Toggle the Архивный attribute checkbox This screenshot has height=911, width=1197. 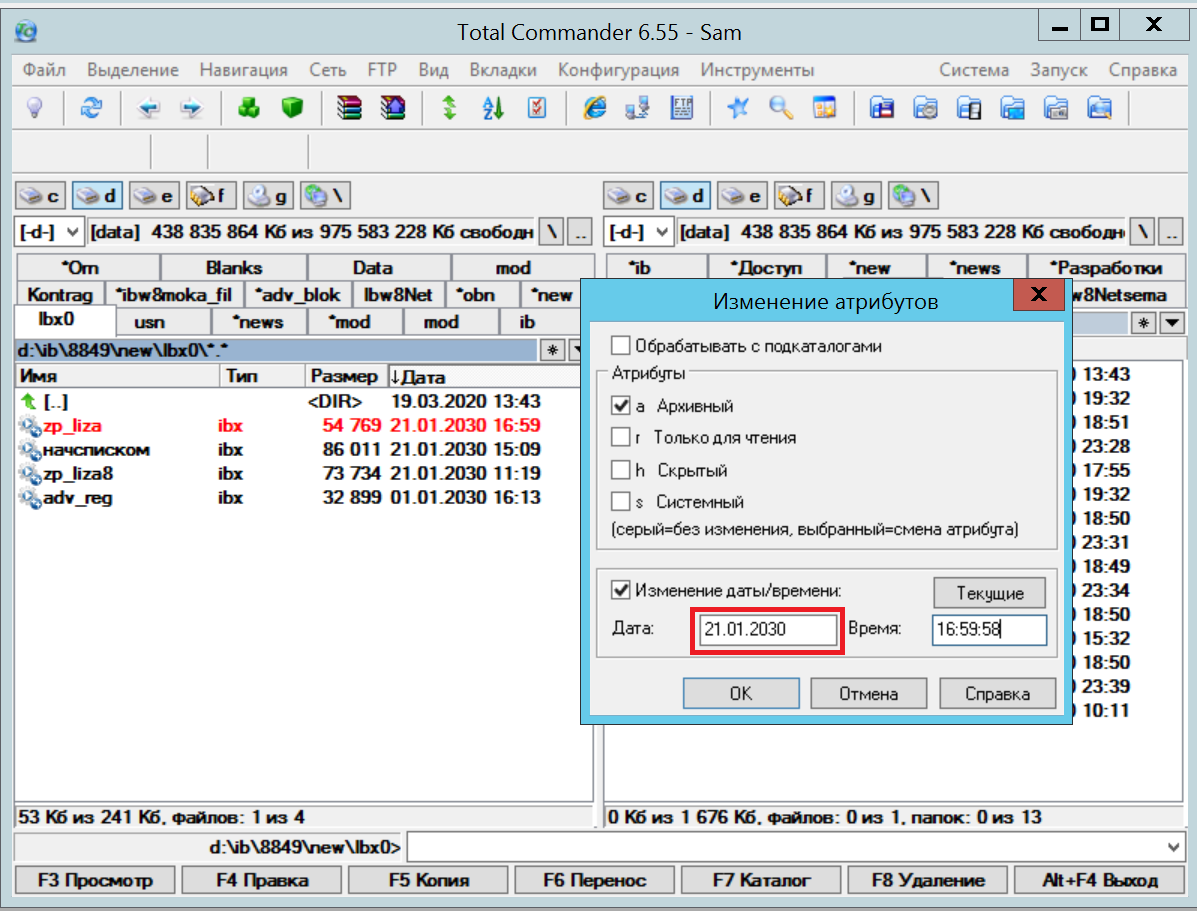click(x=621, y=405)
